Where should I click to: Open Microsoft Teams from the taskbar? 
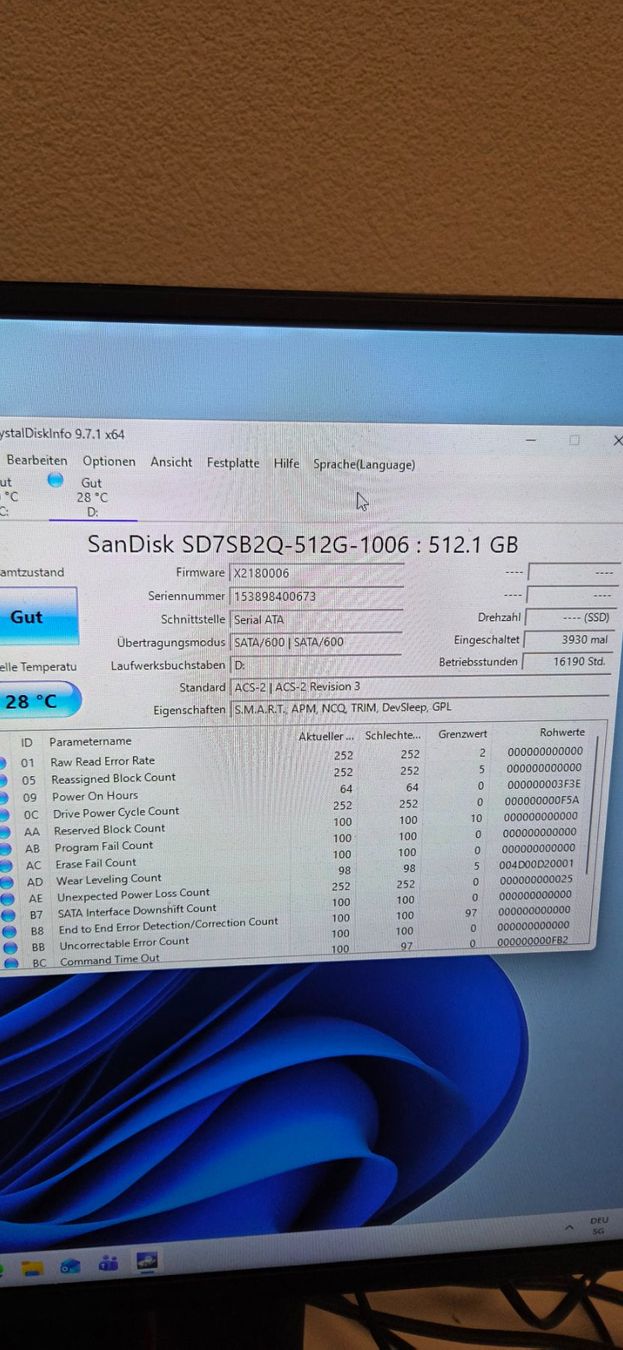point(108,1263)
